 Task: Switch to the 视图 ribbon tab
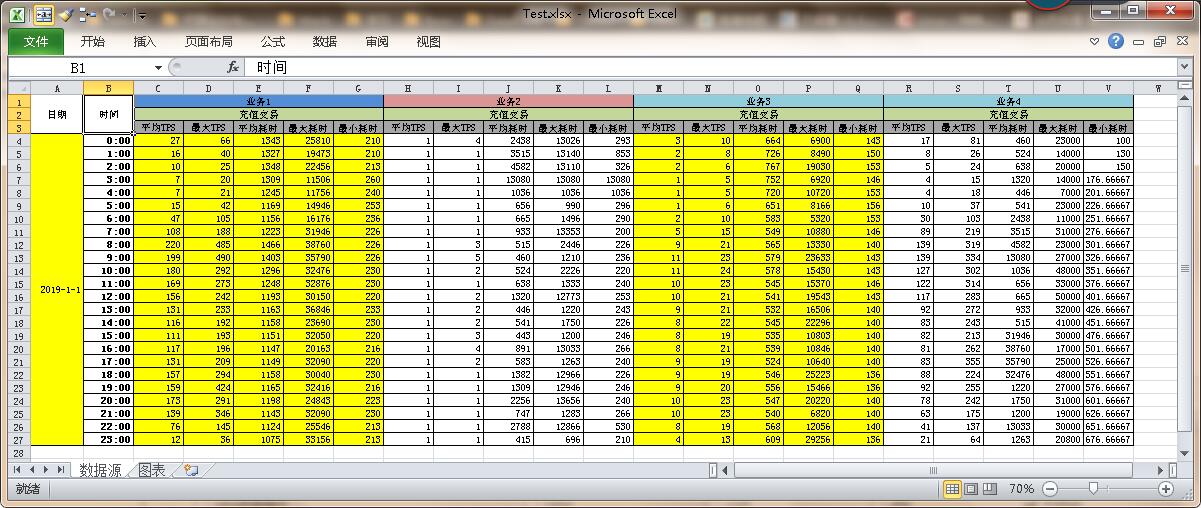coord(429,41)
